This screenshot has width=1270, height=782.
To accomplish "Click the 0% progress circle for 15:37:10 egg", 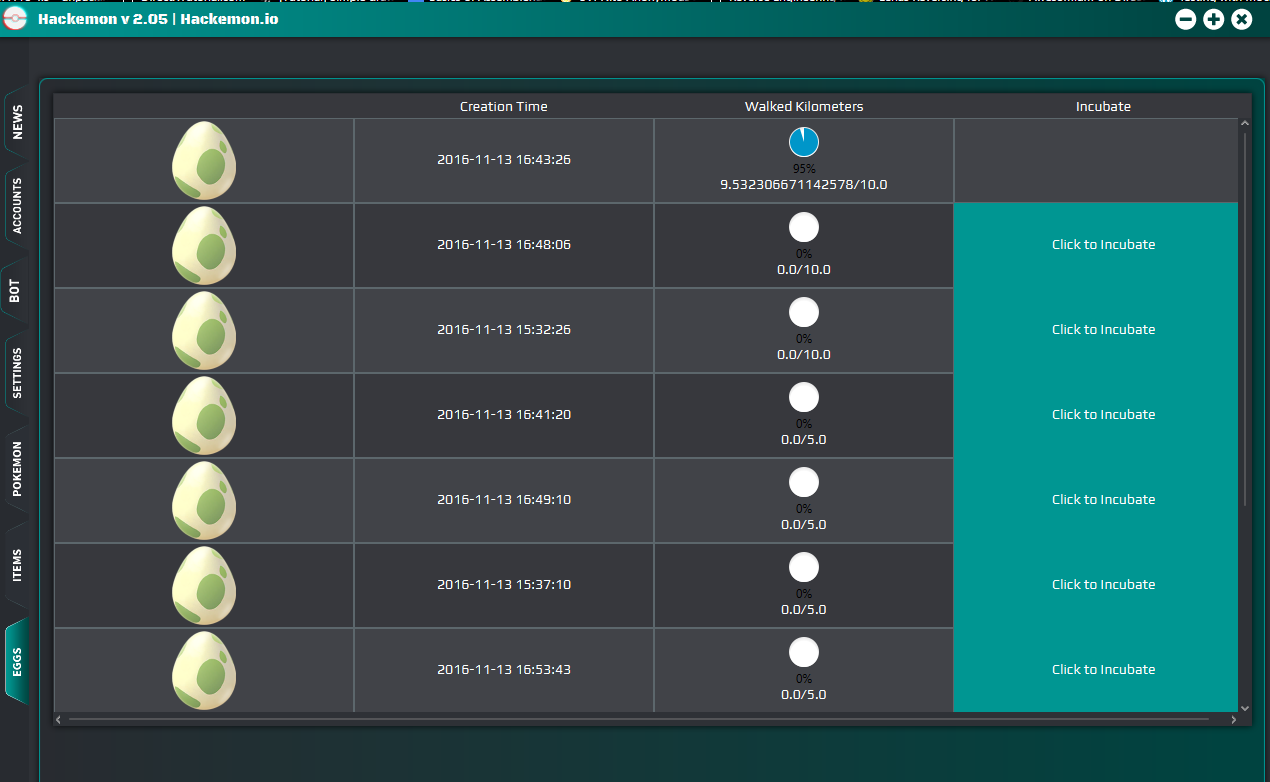I will (x=804, y=567).
